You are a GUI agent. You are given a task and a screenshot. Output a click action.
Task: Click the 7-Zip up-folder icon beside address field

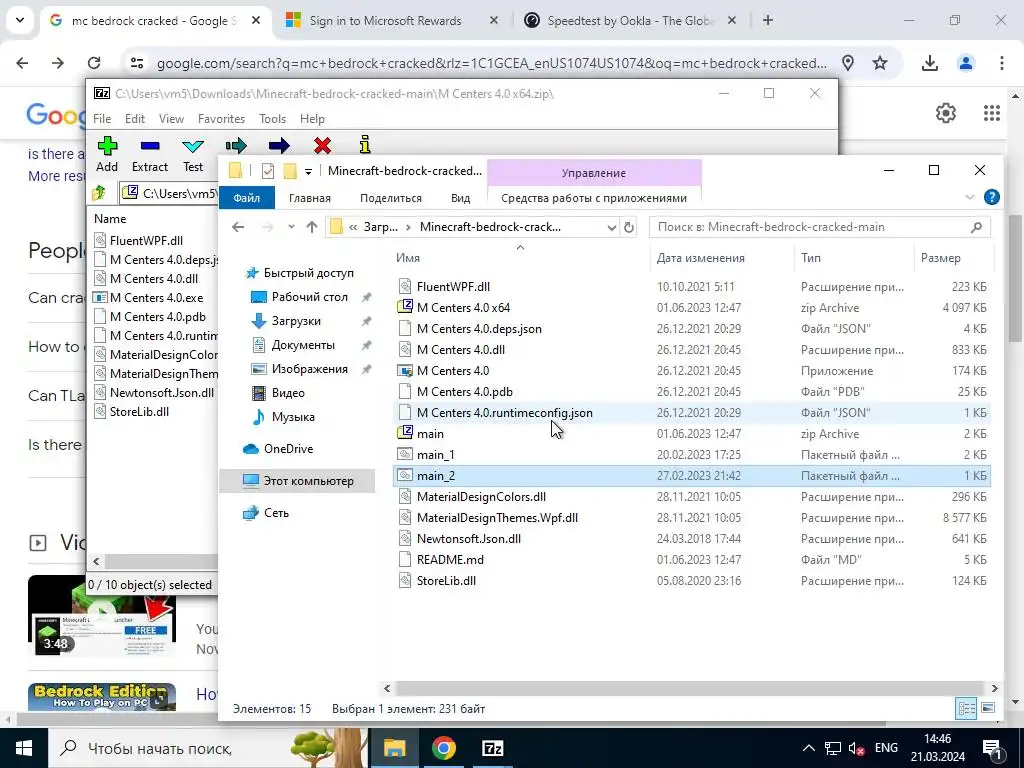[99, 193]
